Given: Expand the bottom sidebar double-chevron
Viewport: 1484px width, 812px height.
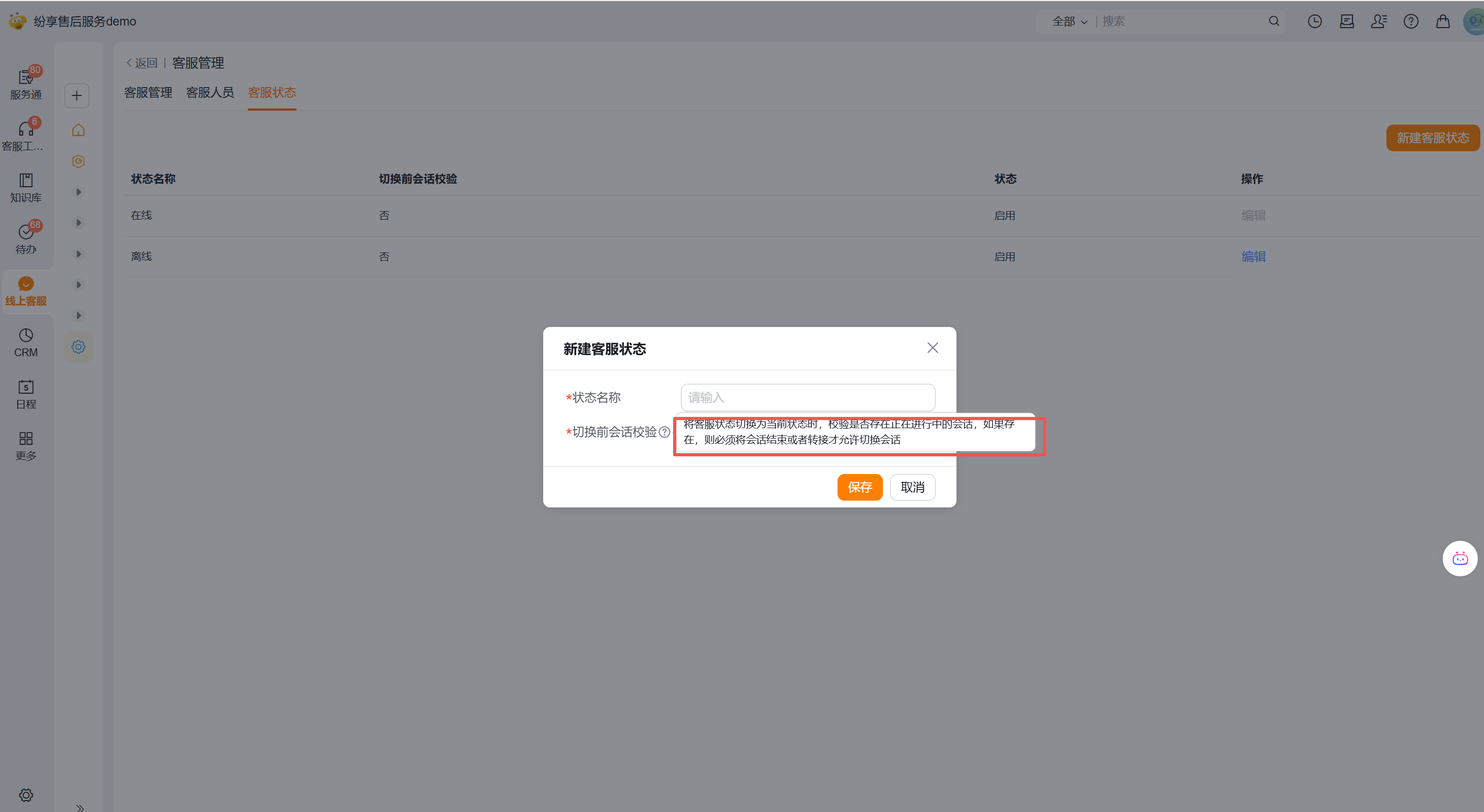Looking at the screenshot, I should (x=80, y=807).
